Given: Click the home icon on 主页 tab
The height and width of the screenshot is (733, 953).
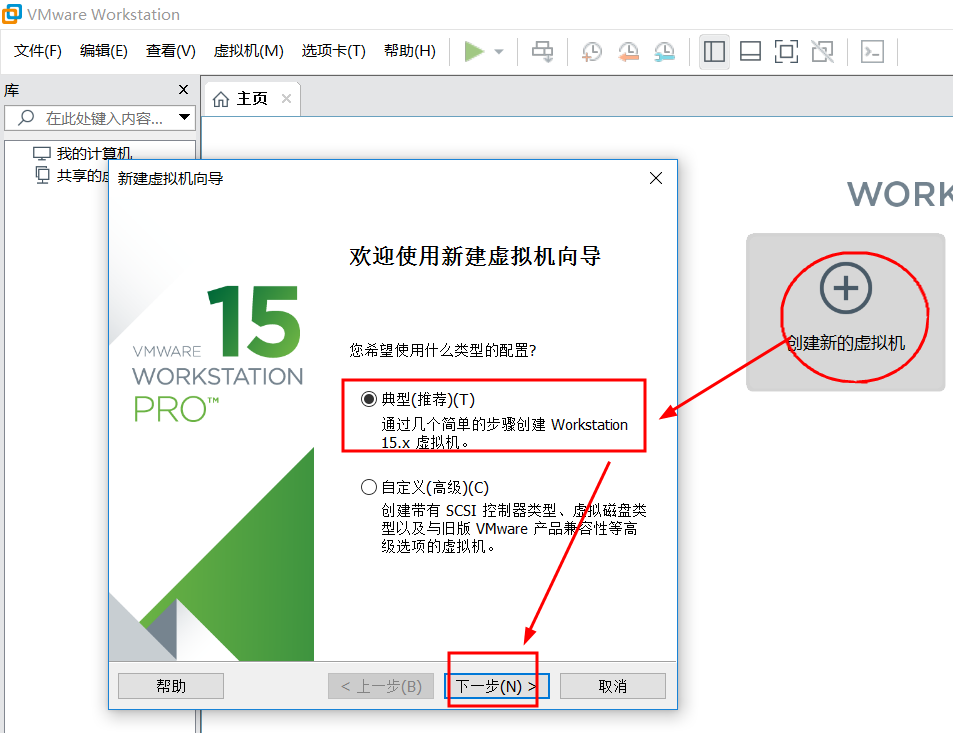Looking at the screenshot, I should click(221, 98).
